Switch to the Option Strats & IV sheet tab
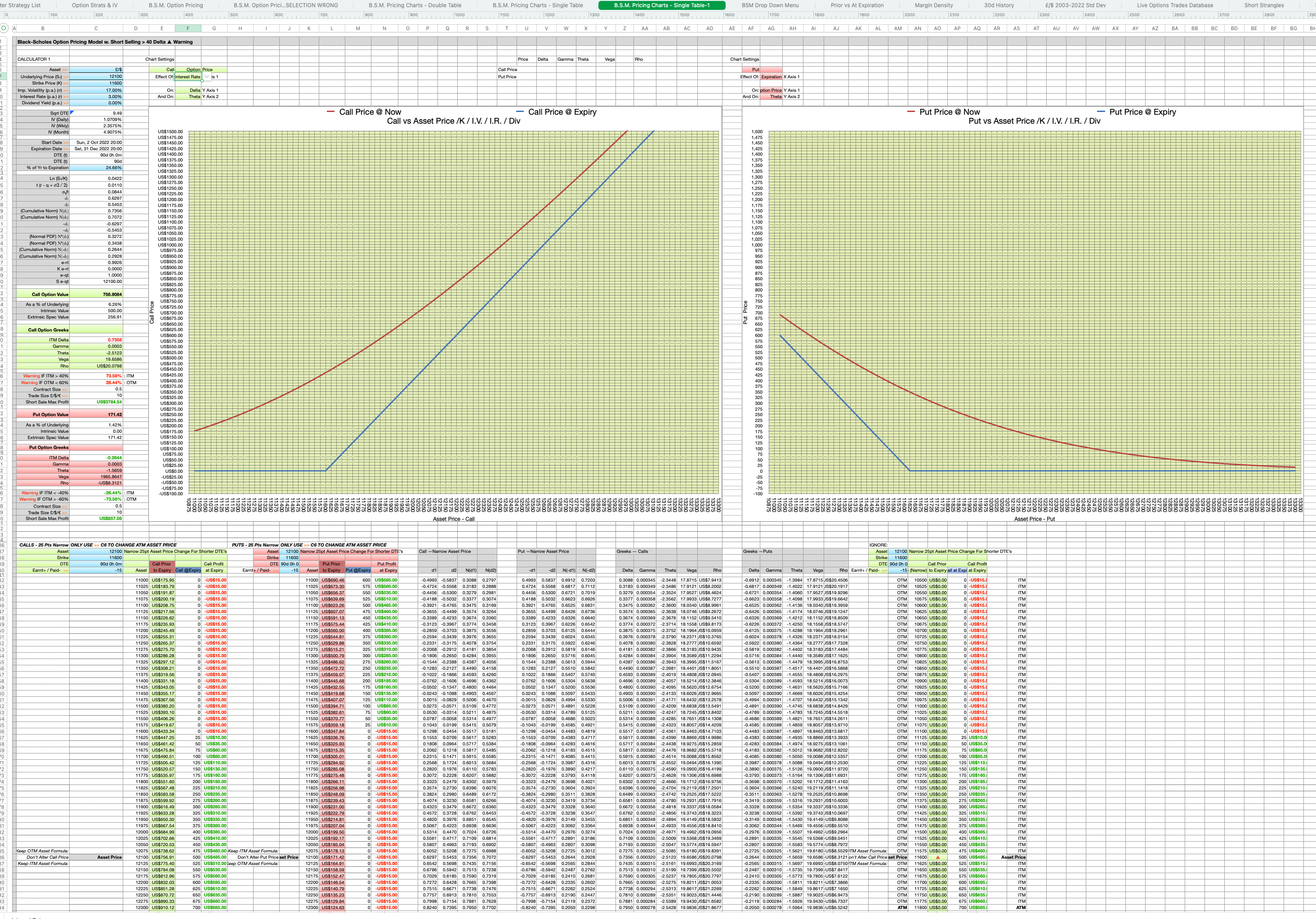 (94, 5)
